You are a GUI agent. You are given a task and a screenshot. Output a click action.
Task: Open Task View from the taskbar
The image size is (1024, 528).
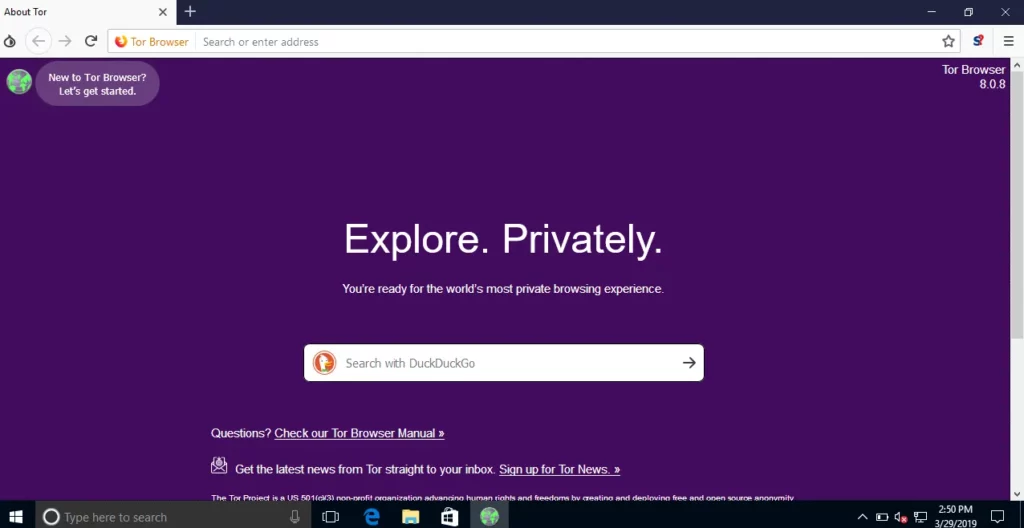[x=331, y=517]
